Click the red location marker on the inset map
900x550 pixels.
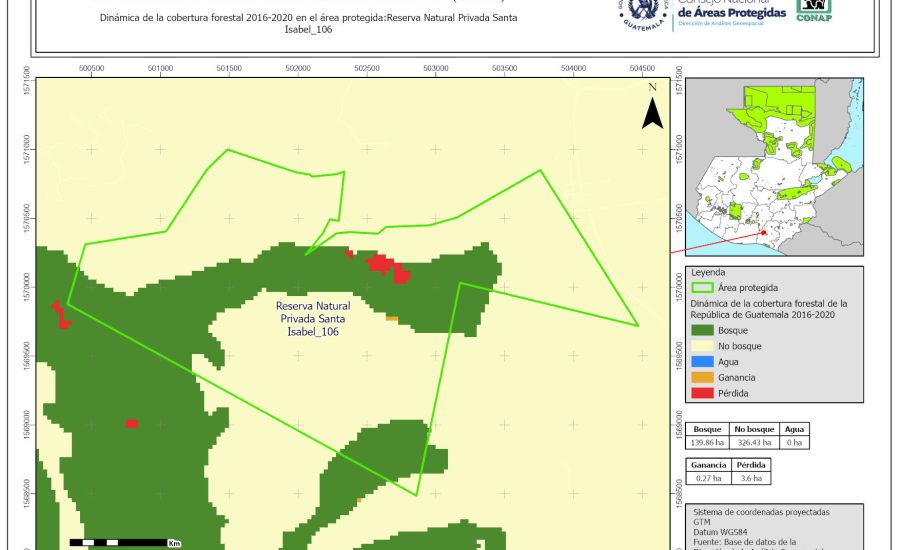pos(765,233)
